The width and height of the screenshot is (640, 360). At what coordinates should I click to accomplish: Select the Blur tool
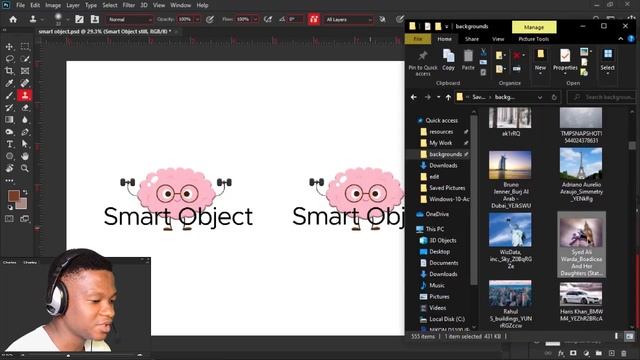tap(25, 120)
